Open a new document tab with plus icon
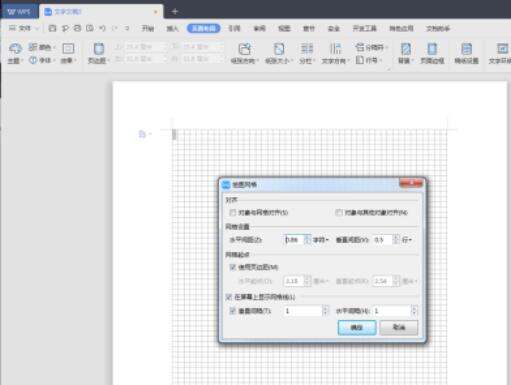This screenshot has height=385, width=511. (175, 12)
